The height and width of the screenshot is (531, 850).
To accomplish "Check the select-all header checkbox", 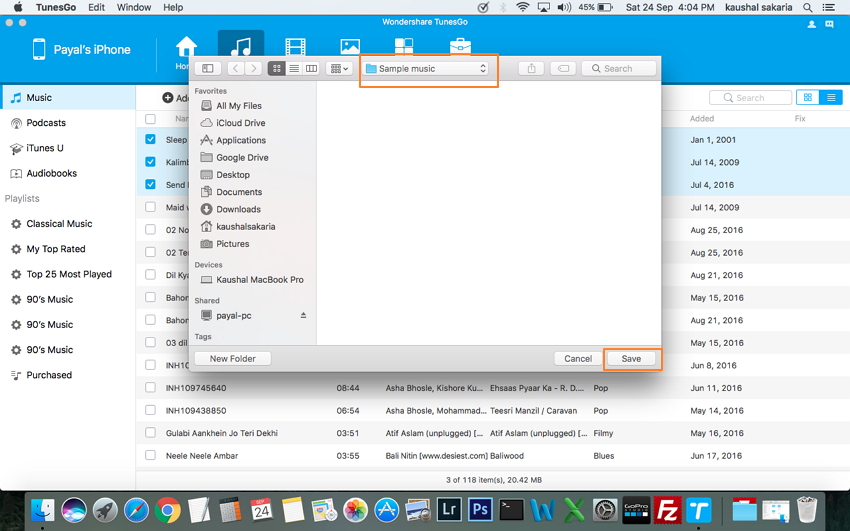I will point(150,119).
